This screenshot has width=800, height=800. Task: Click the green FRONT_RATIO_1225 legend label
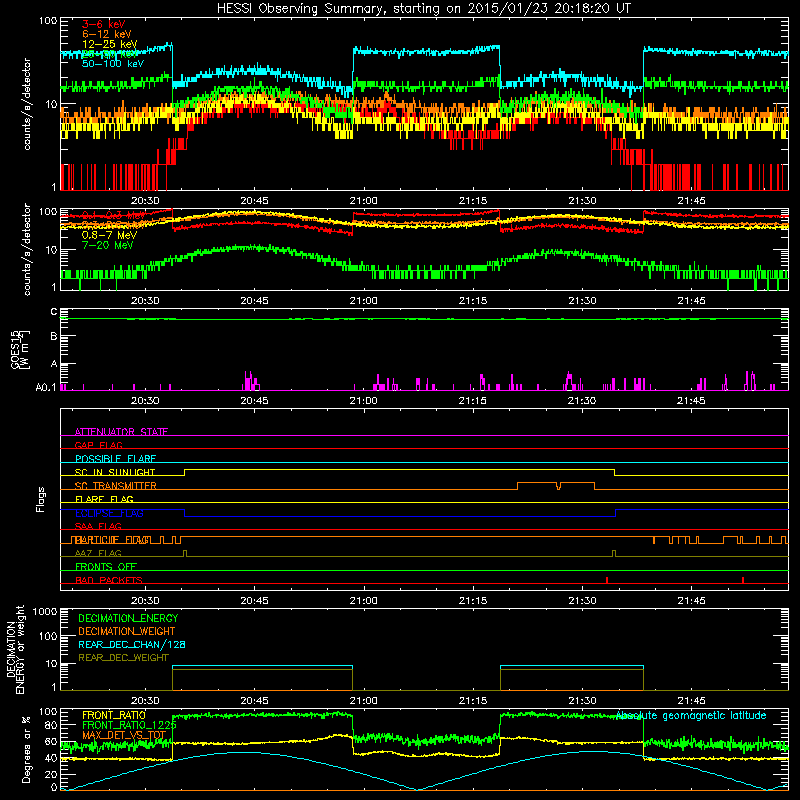tap(129, 725)
